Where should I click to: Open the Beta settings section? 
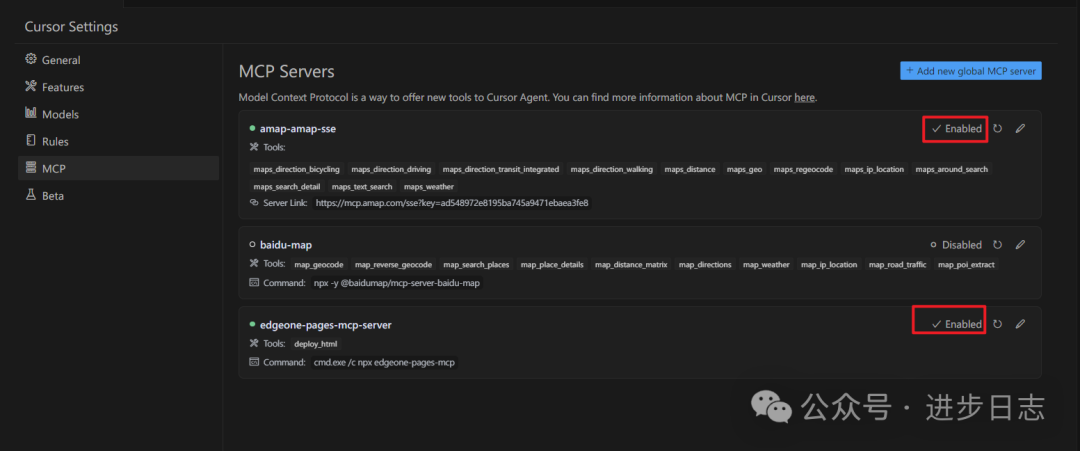point(118,196)
